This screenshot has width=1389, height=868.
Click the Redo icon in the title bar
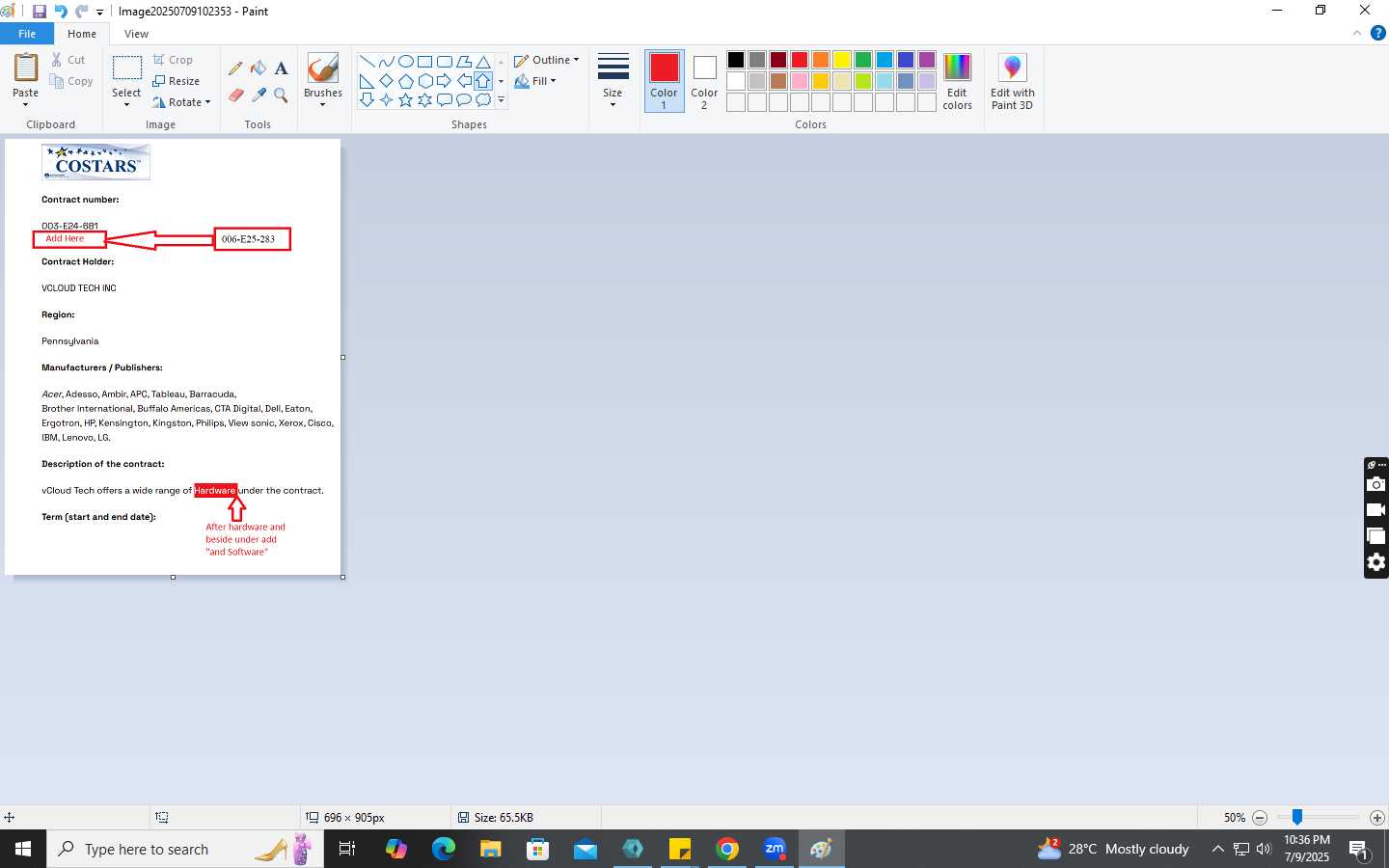81,12
